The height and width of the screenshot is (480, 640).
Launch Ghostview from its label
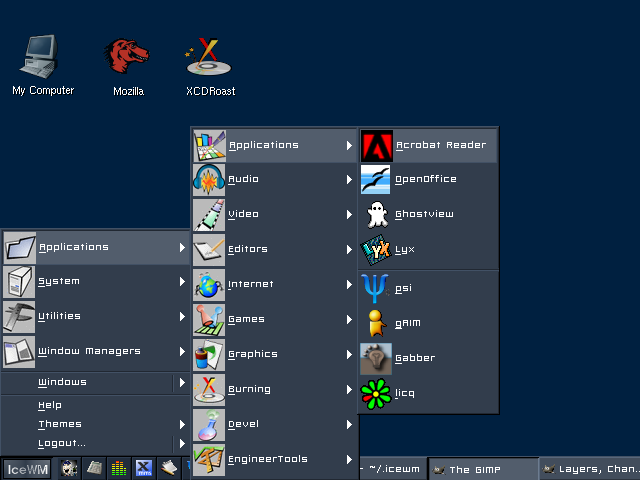point(424,214)
